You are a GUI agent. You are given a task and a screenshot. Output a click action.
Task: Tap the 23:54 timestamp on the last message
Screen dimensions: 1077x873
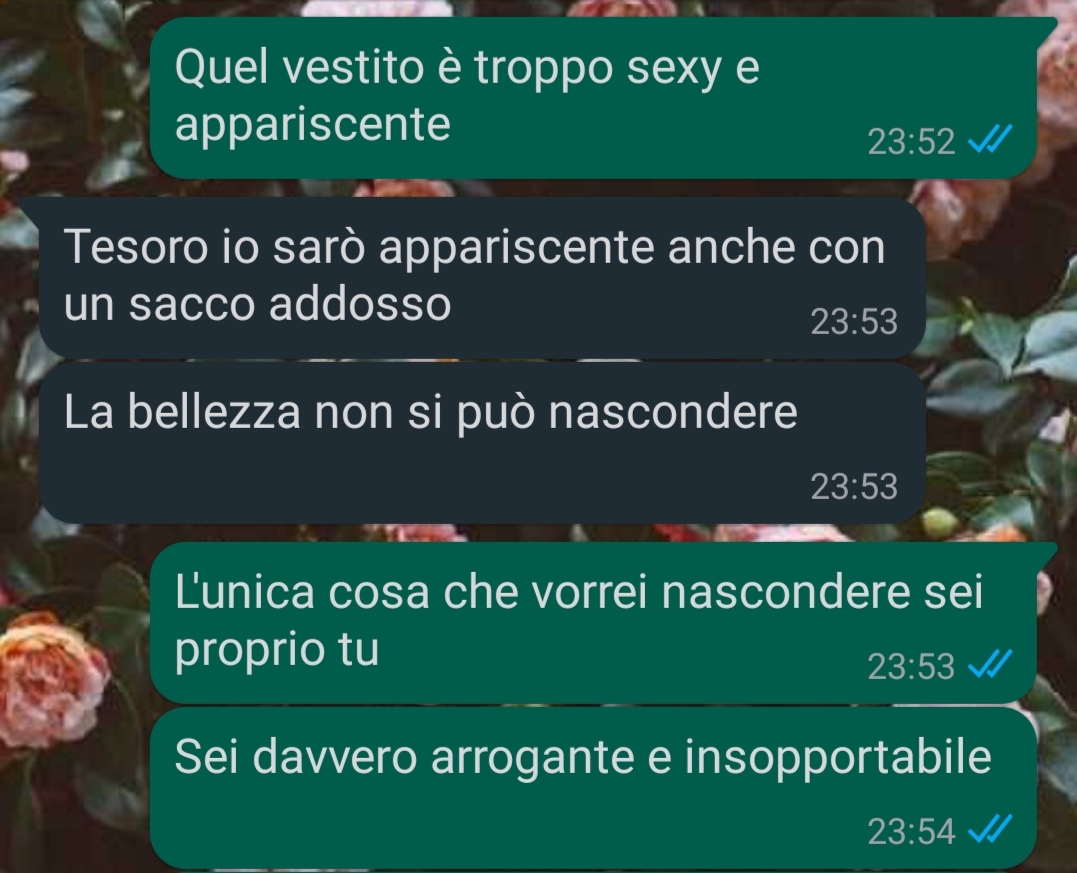[x=911, y=831]
